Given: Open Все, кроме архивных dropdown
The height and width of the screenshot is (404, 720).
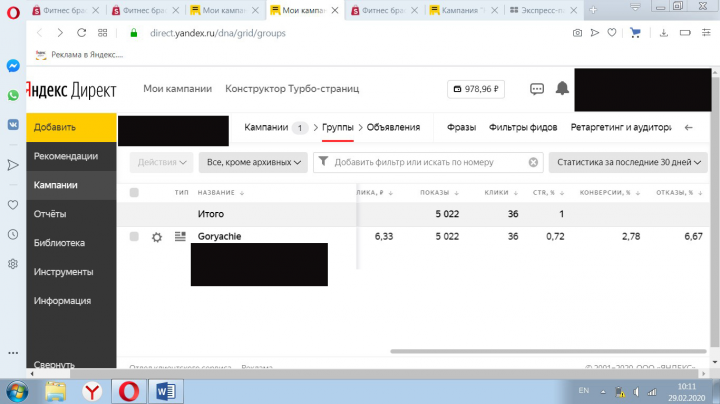Looking at the screenshot, I should tap(253, 163).
